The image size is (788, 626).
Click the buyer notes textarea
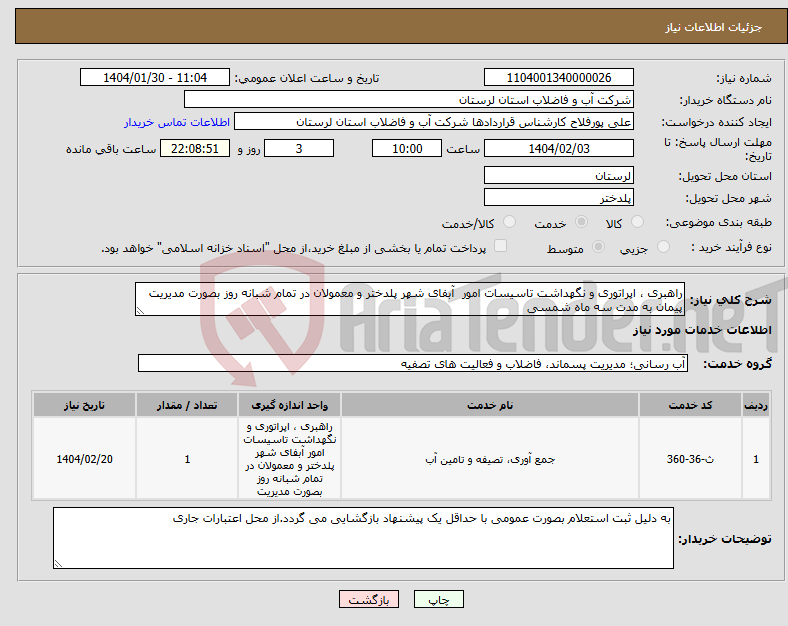click(x=363, y=538)
